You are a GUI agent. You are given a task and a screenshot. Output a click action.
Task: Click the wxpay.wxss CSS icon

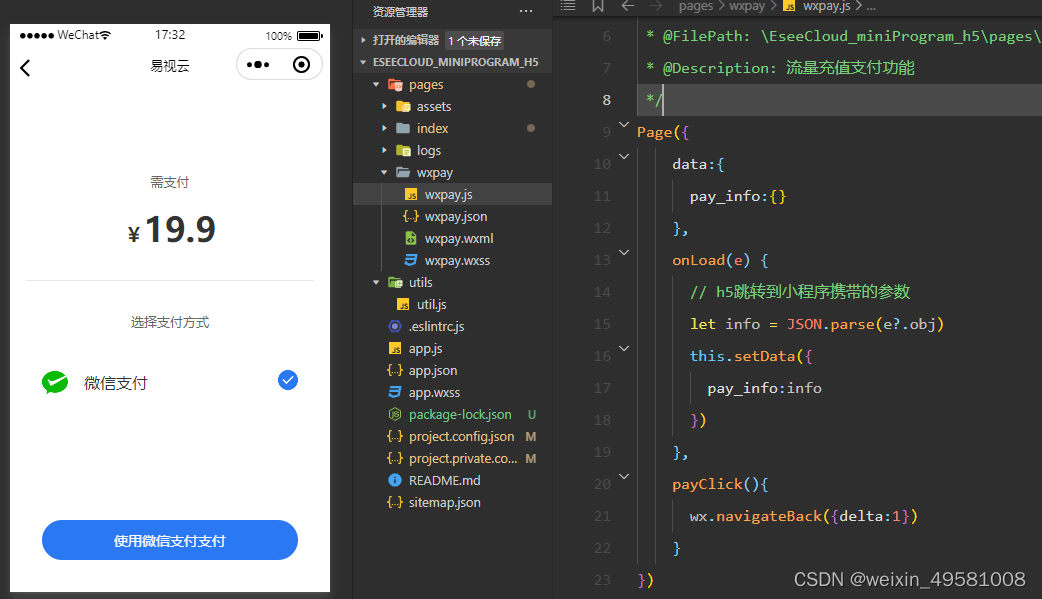(x=411, y=260)
